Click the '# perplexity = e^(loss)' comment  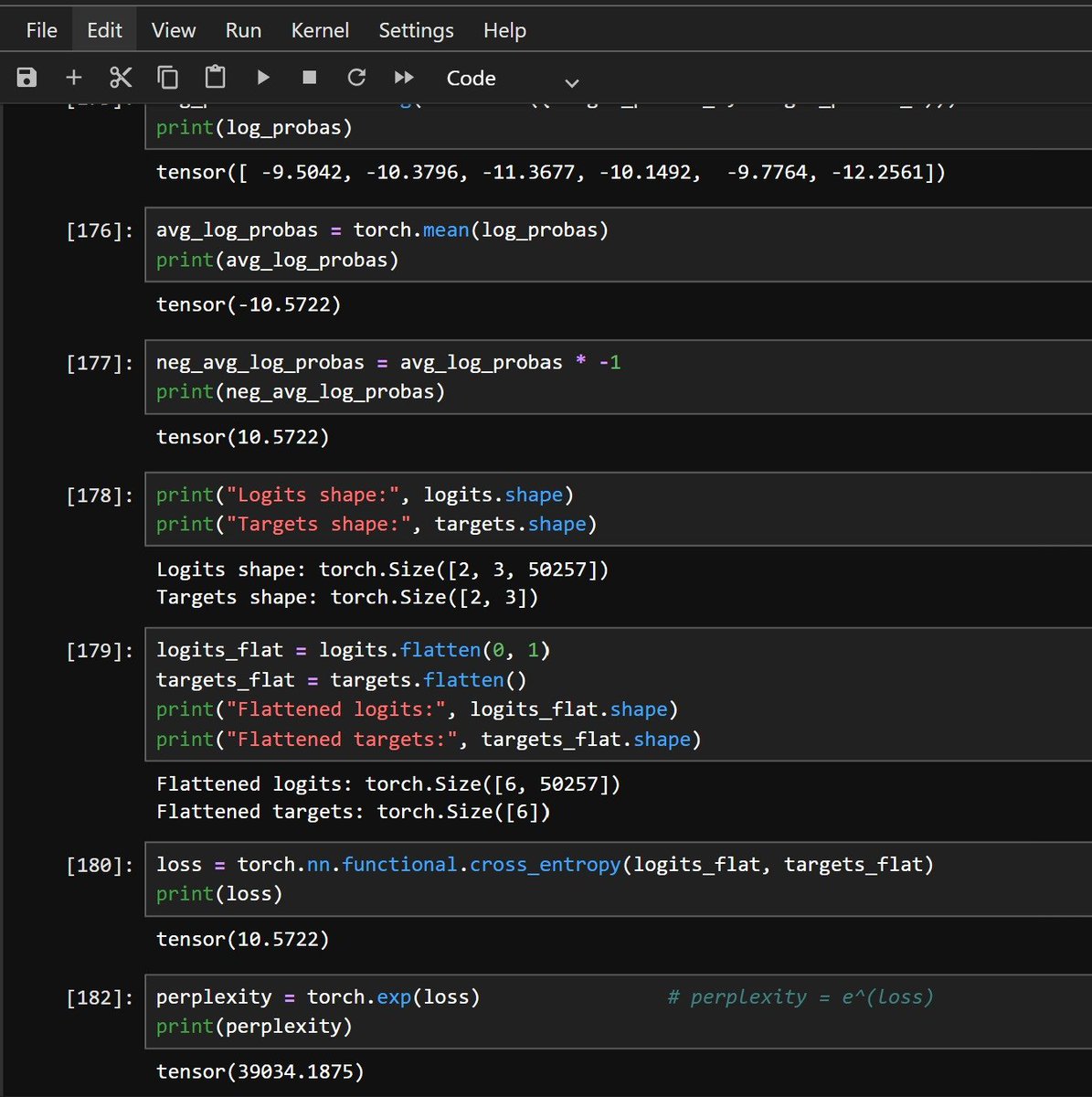pyautogui.click(x=800, y=997)
